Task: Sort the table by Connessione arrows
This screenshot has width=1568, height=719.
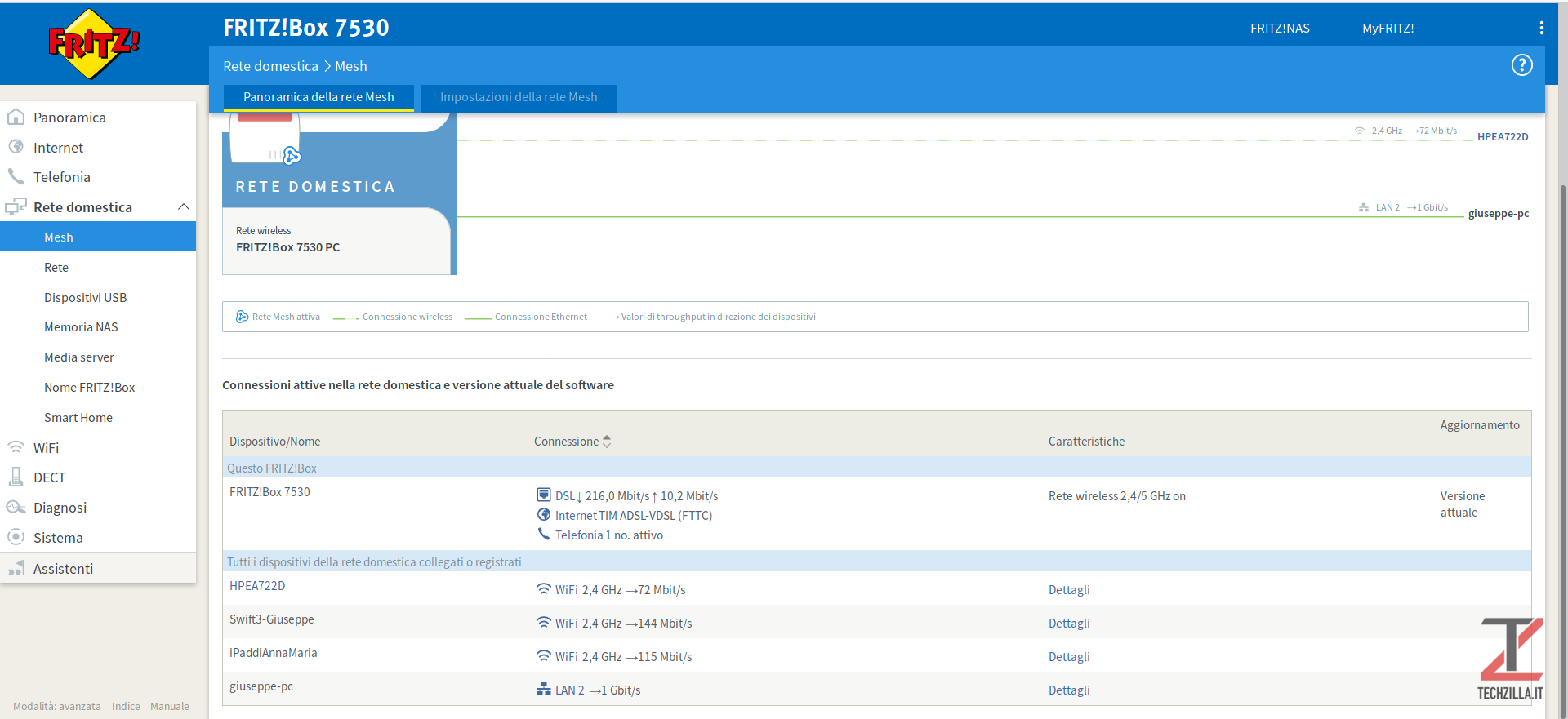Action: tap(607, 442)
